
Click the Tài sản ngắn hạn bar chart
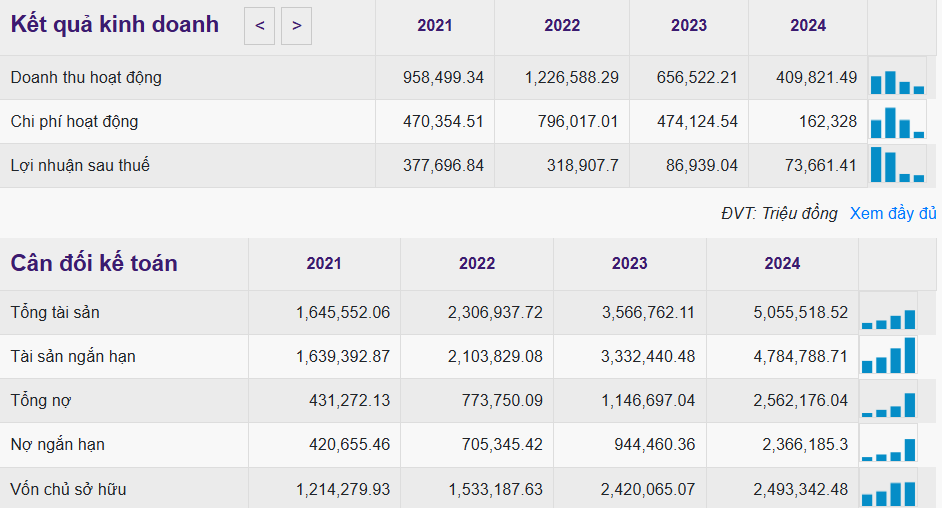tap(888, 357)
